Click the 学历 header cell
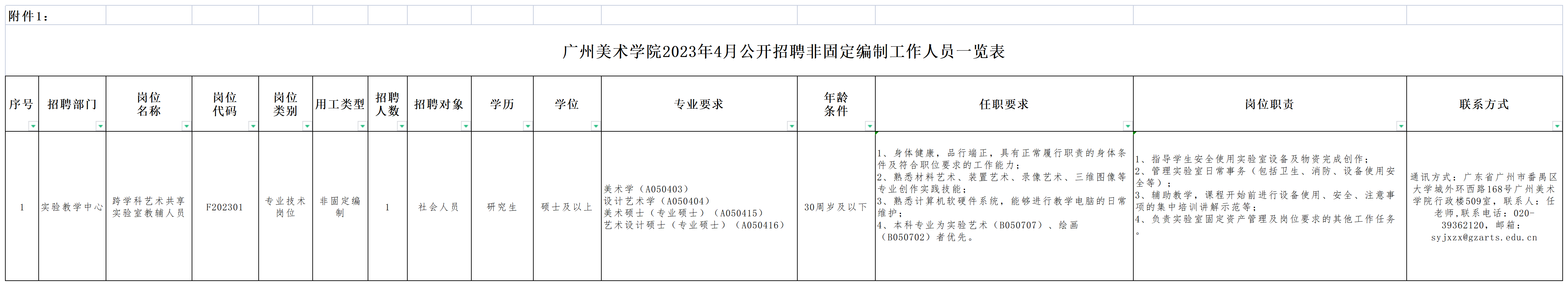Image resolution: width=1568 pixels, height=286 pixels. point(502,104)
